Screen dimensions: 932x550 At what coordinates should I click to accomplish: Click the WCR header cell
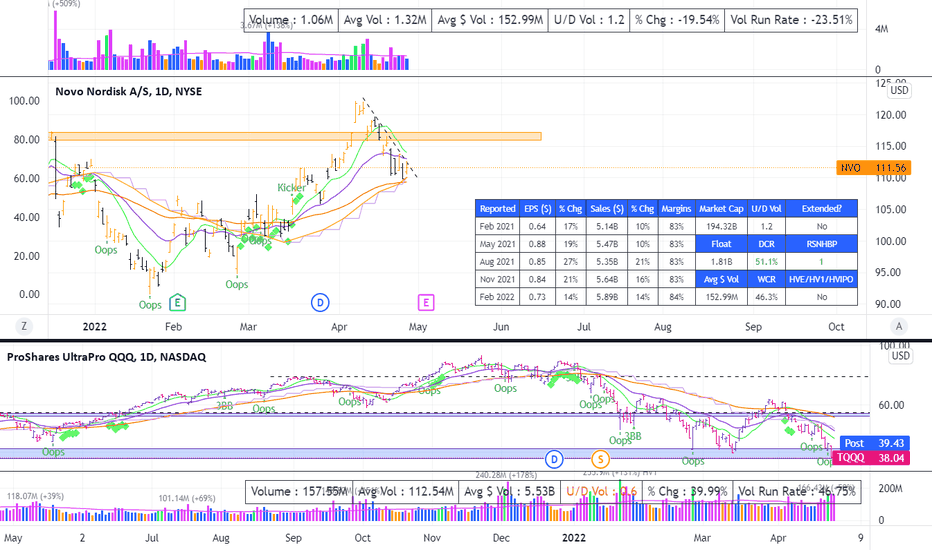click(x=766, y=279)
